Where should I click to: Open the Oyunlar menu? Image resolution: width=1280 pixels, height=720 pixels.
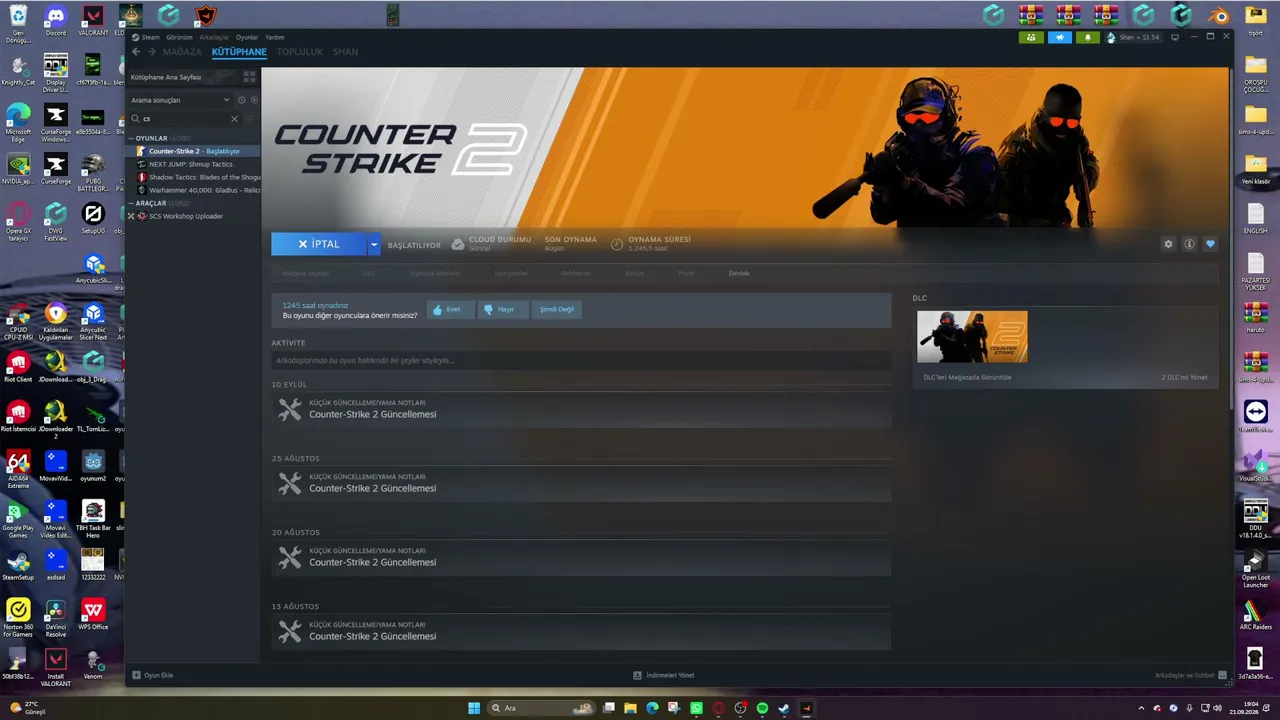pos(246,37)
